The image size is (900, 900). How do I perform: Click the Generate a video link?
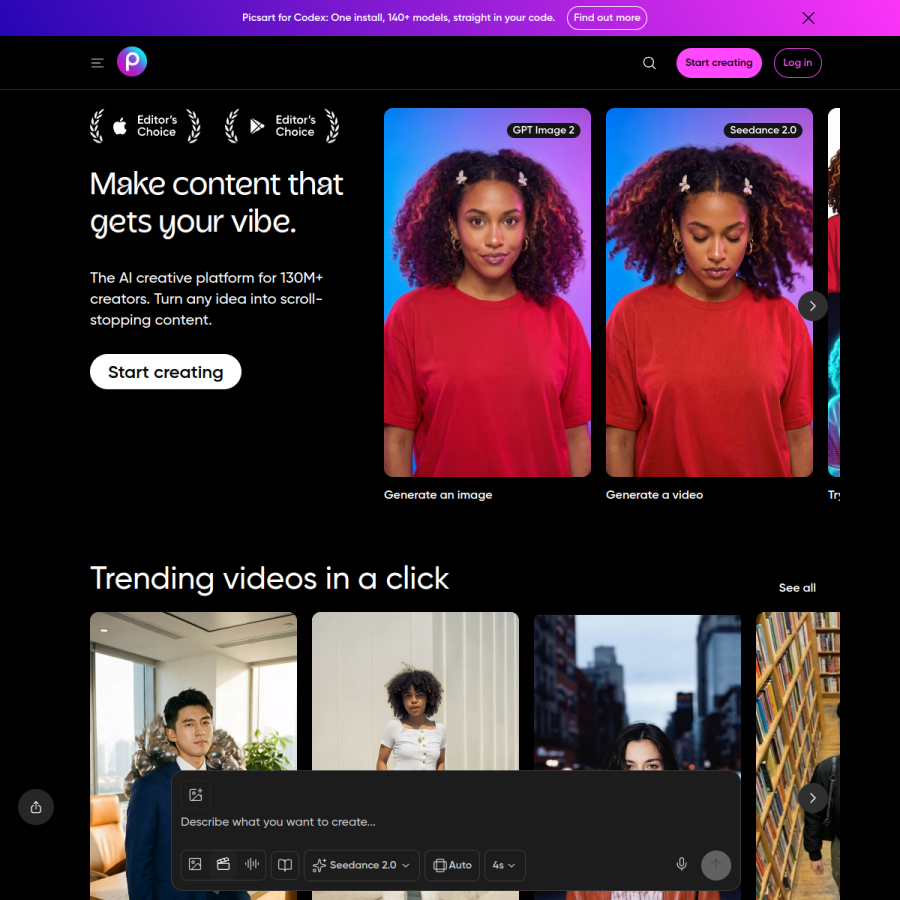[654, 495]
